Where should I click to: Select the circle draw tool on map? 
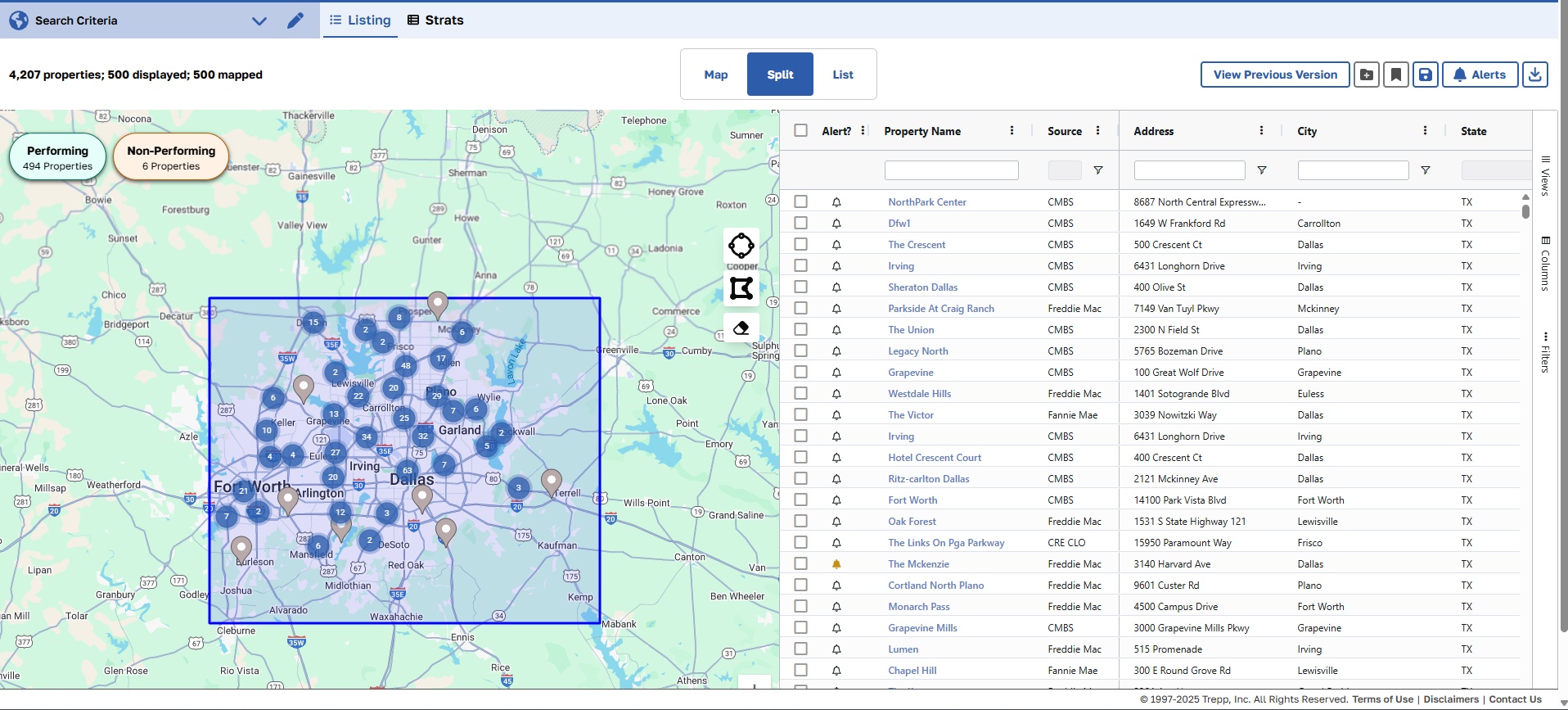(x=741, y=246)
